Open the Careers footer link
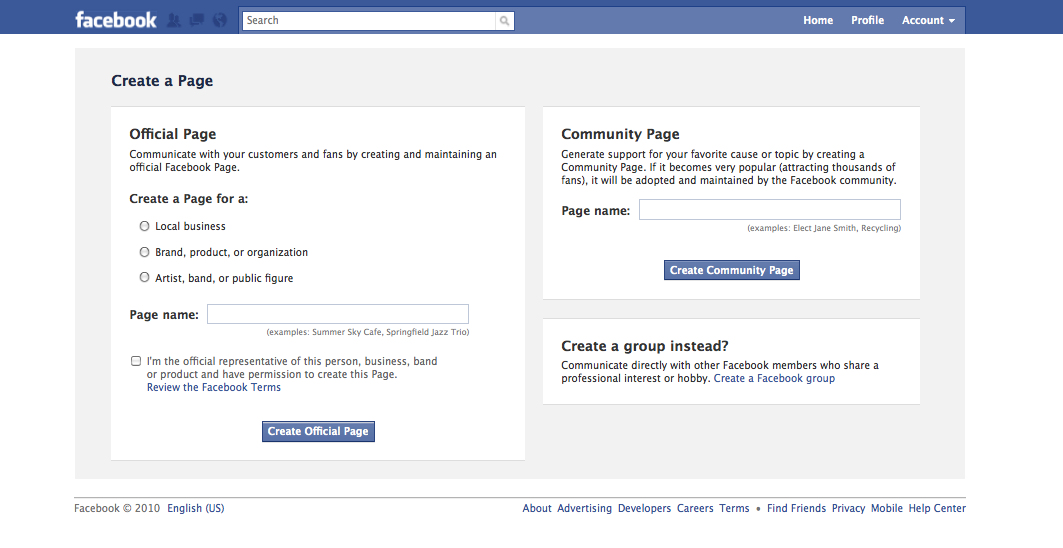 pos(695,508)
